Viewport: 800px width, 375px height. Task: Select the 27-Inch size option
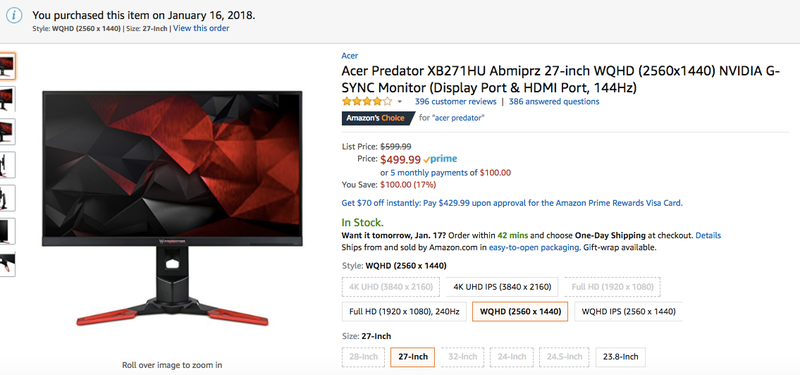coord(412,357)
